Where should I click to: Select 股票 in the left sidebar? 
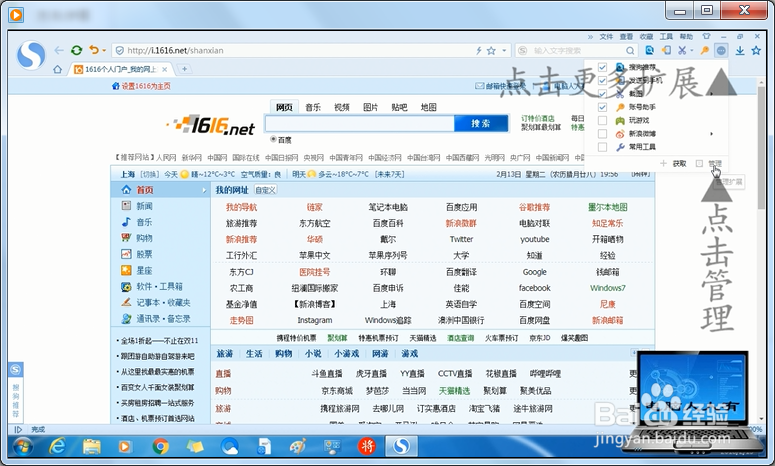pyautogui.click(x=144, y=254)
